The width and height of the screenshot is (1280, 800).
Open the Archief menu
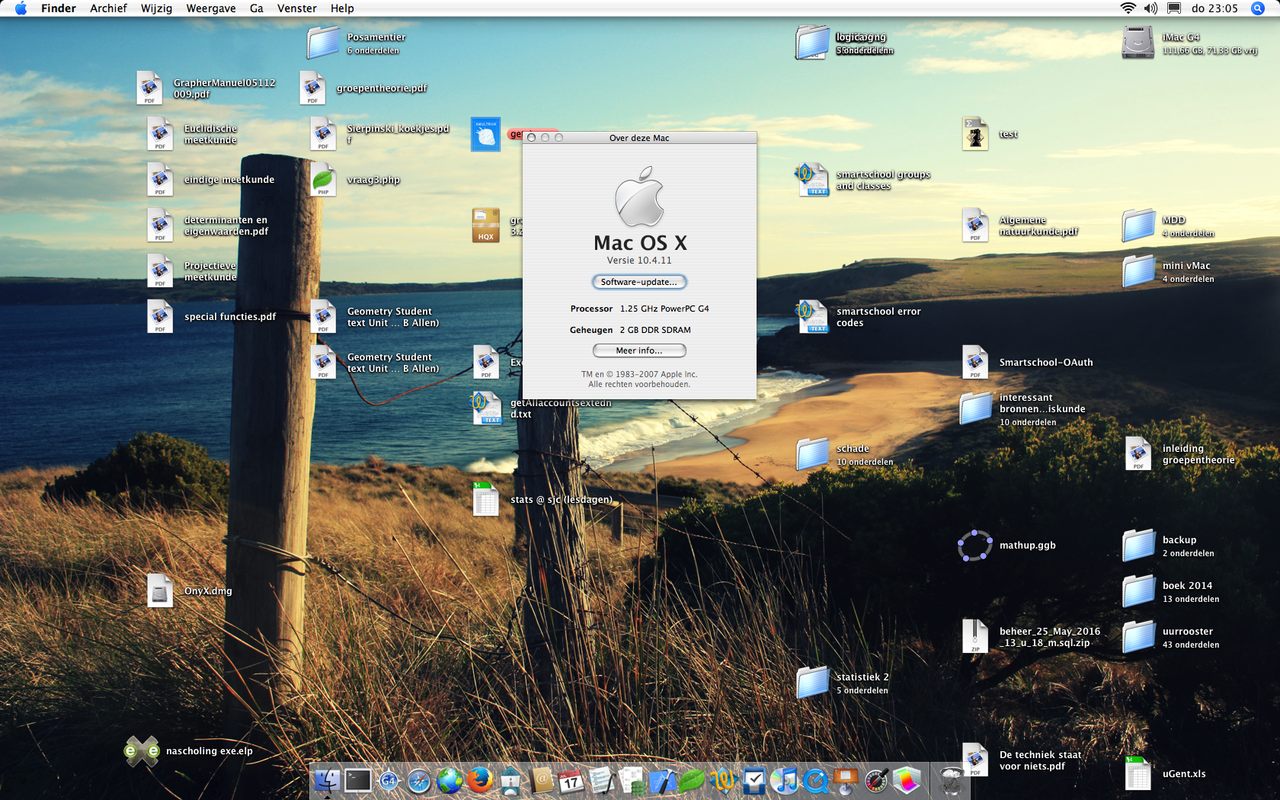point(109,8)
